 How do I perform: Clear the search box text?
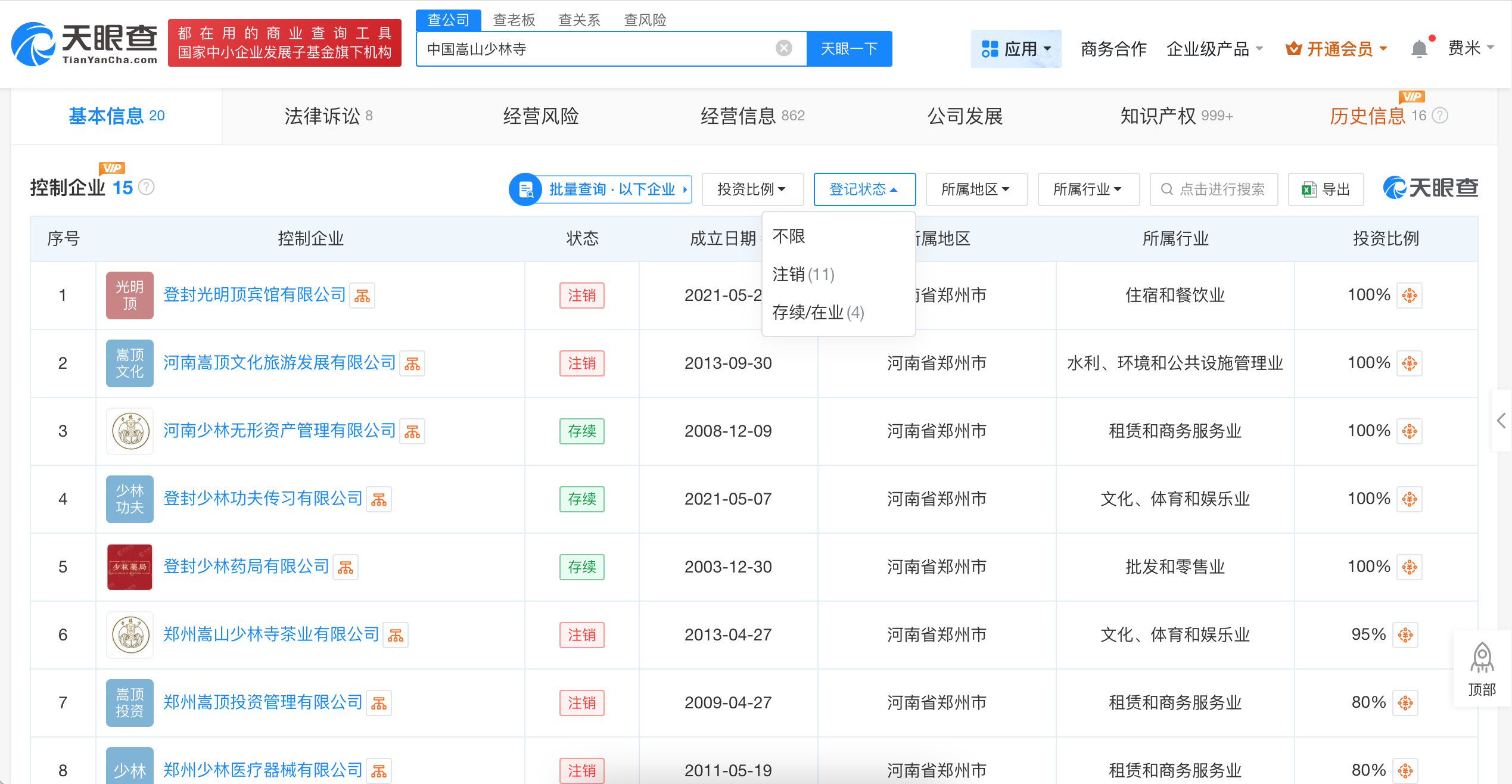784,48
